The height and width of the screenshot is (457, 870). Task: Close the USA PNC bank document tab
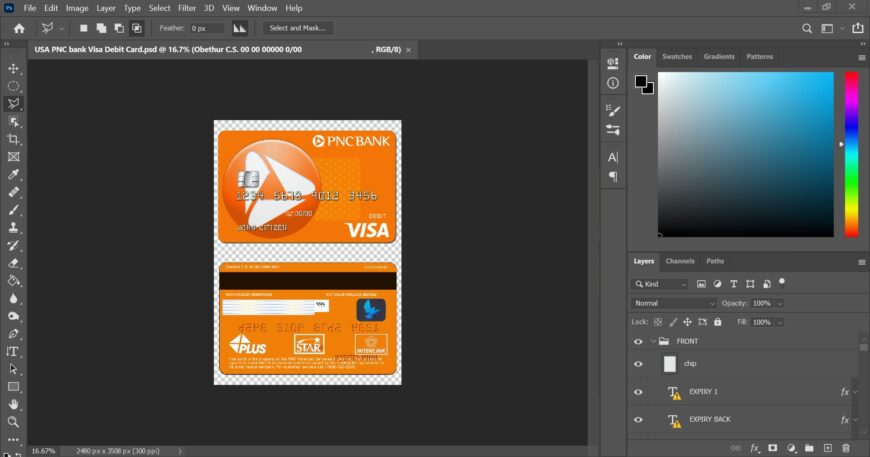pyautogui.click(x=408, y=50)
